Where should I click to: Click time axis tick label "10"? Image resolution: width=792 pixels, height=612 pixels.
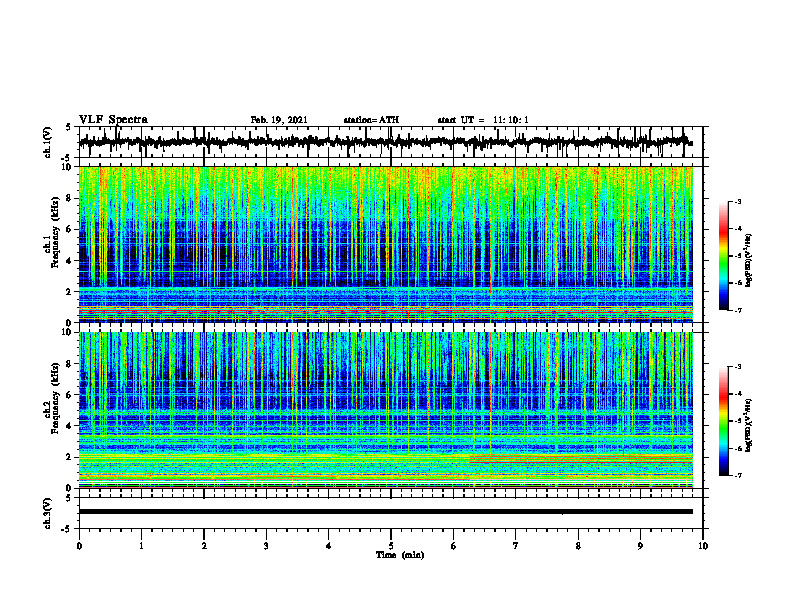(x=703, y=546)
